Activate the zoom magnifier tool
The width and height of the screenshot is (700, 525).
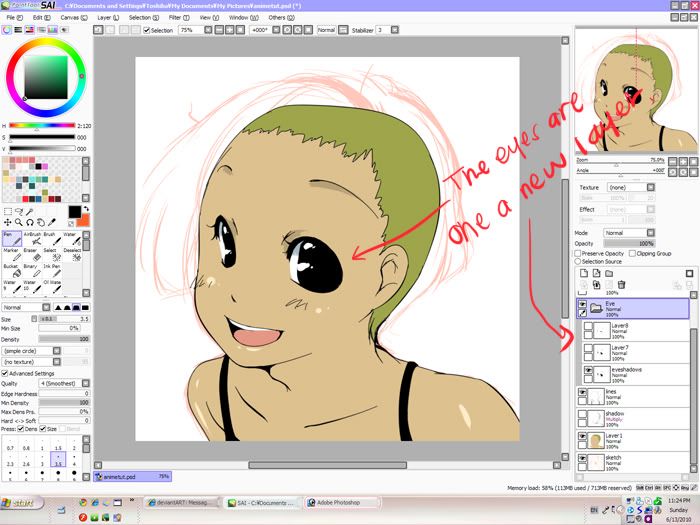[19, 222]
